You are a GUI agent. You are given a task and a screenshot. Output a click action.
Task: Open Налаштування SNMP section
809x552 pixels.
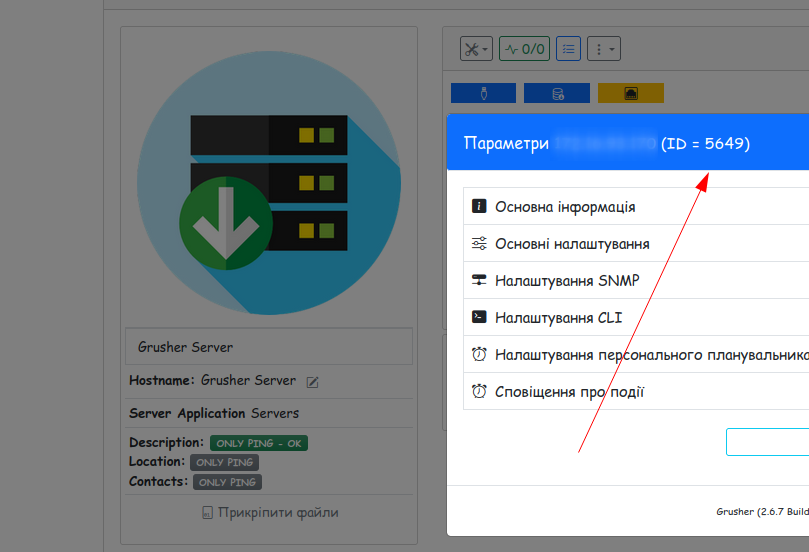(636, 281)
